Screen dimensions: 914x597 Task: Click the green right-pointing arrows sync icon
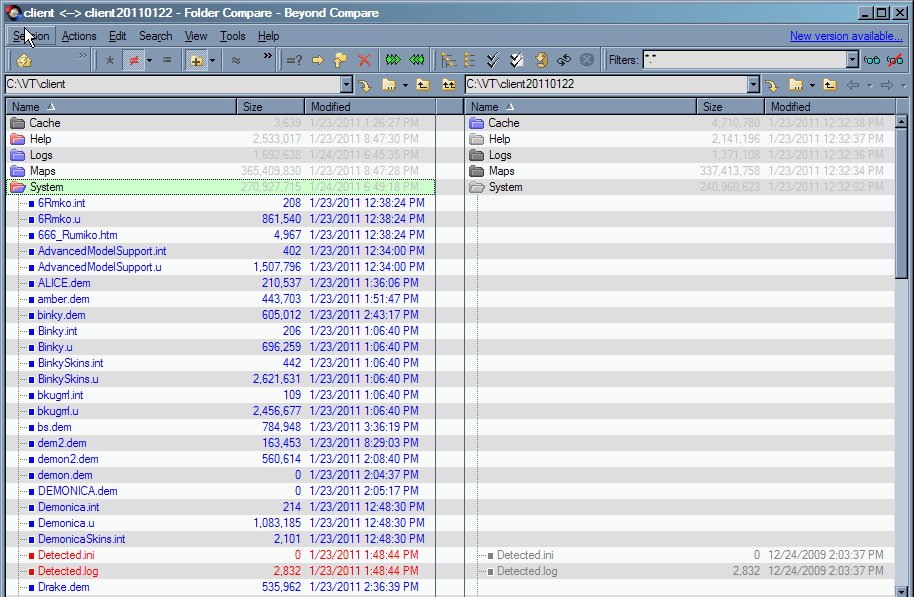(x=393, y=60)
